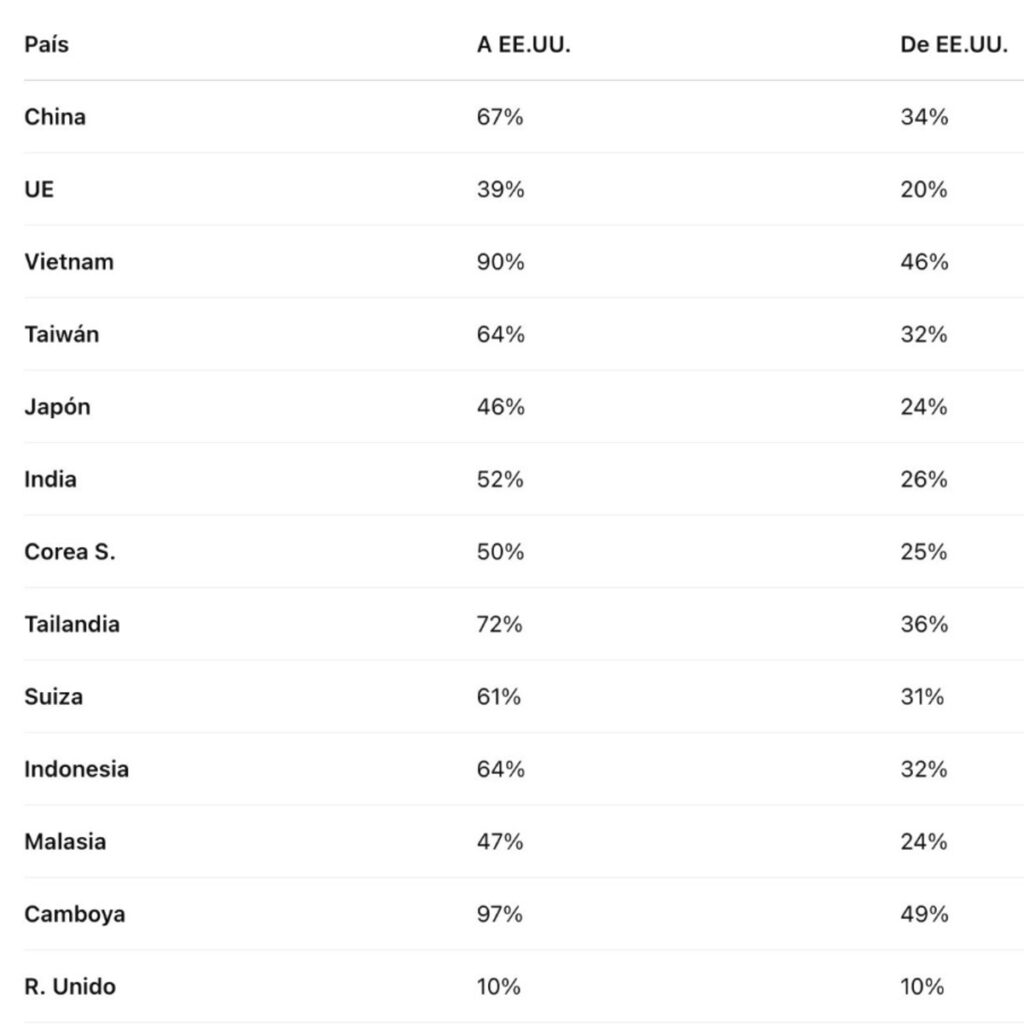This screenshot has height=1024, width=1024.
Task: Click the Suiza country name
Action: 54,697
